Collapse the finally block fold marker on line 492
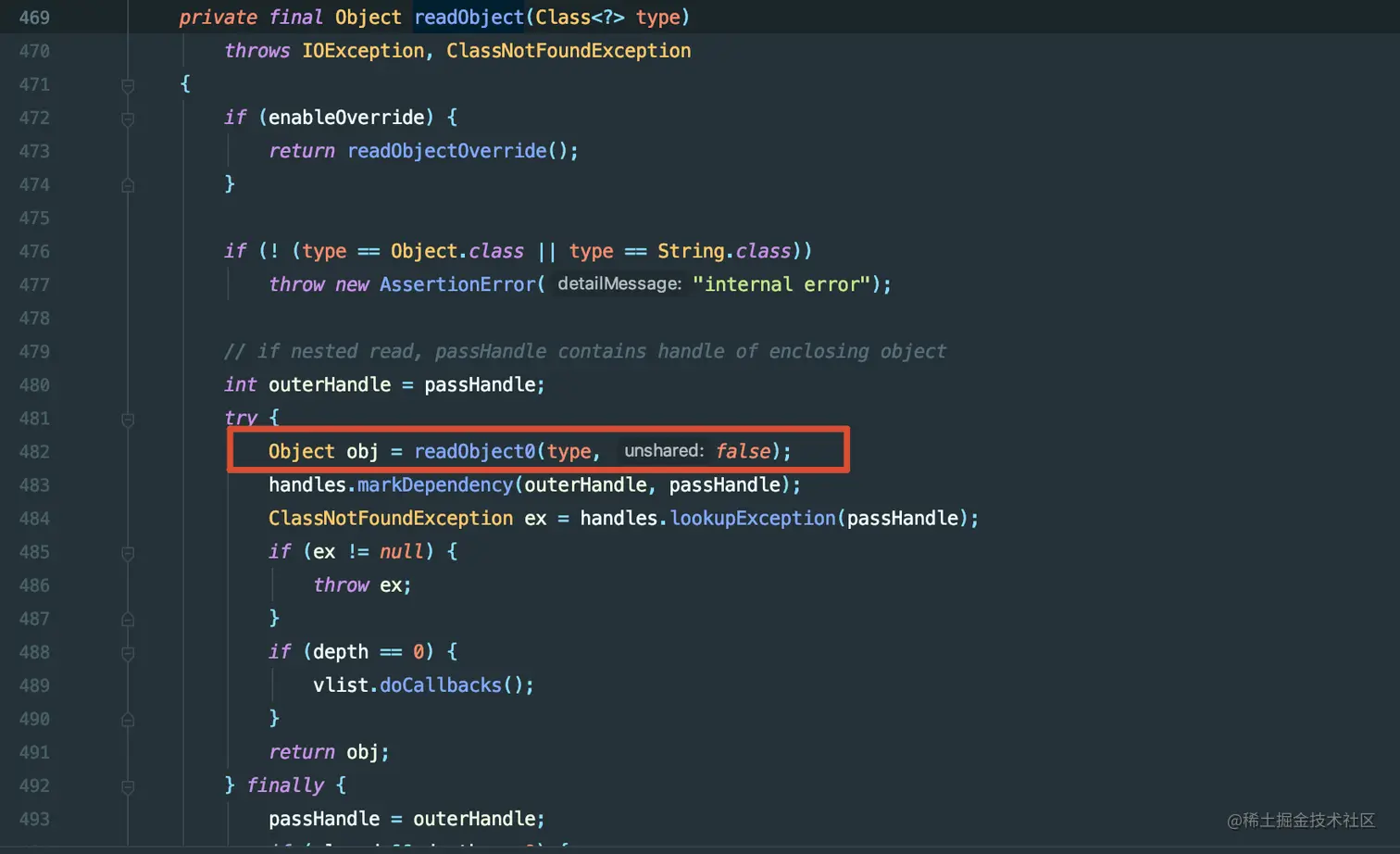The width and height of the screenshot is (1400, 854). (x=128, y=787)
